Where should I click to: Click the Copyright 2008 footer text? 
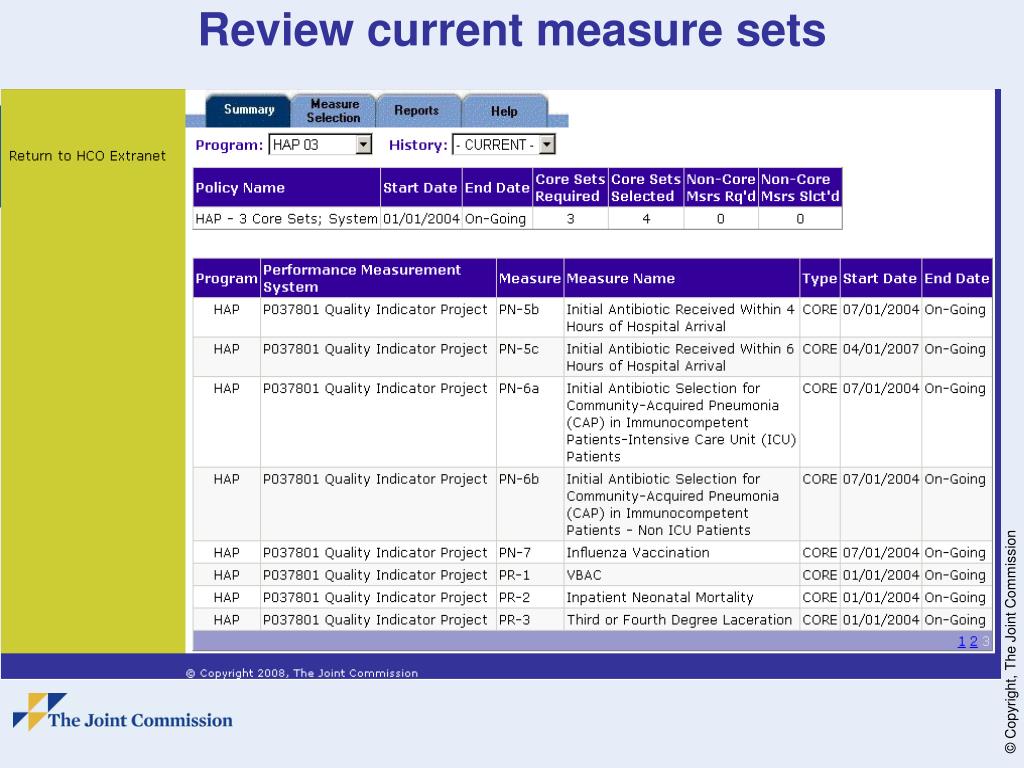point(302,673)
